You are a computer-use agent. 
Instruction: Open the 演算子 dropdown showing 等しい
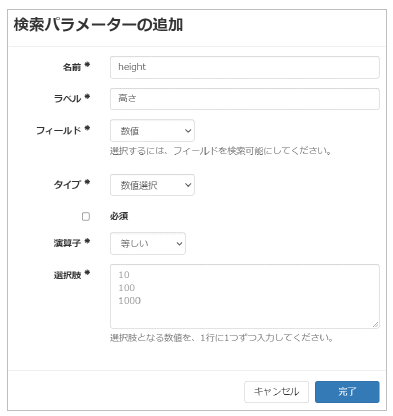(148, 244)
